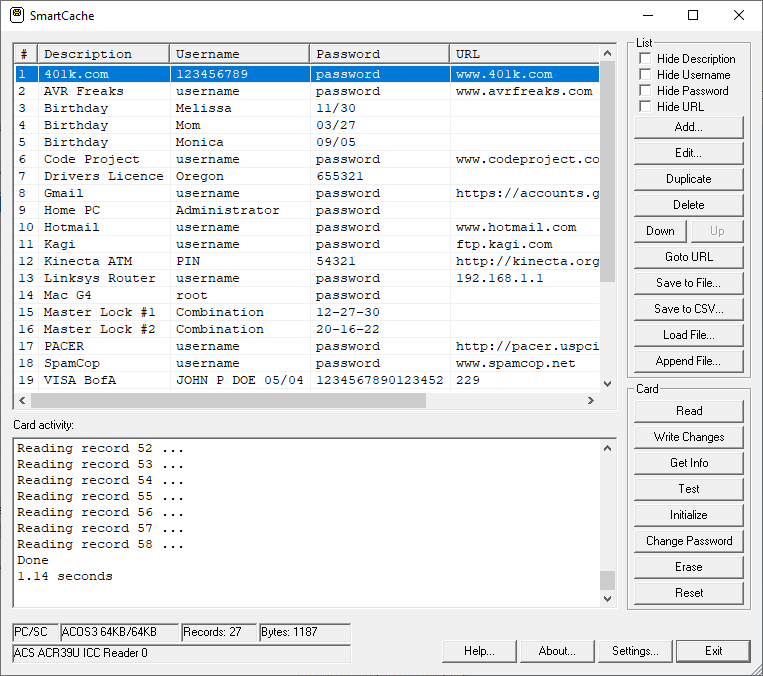
Task: Tick the Hide URL checkbox
Action: tap(645, 107)
